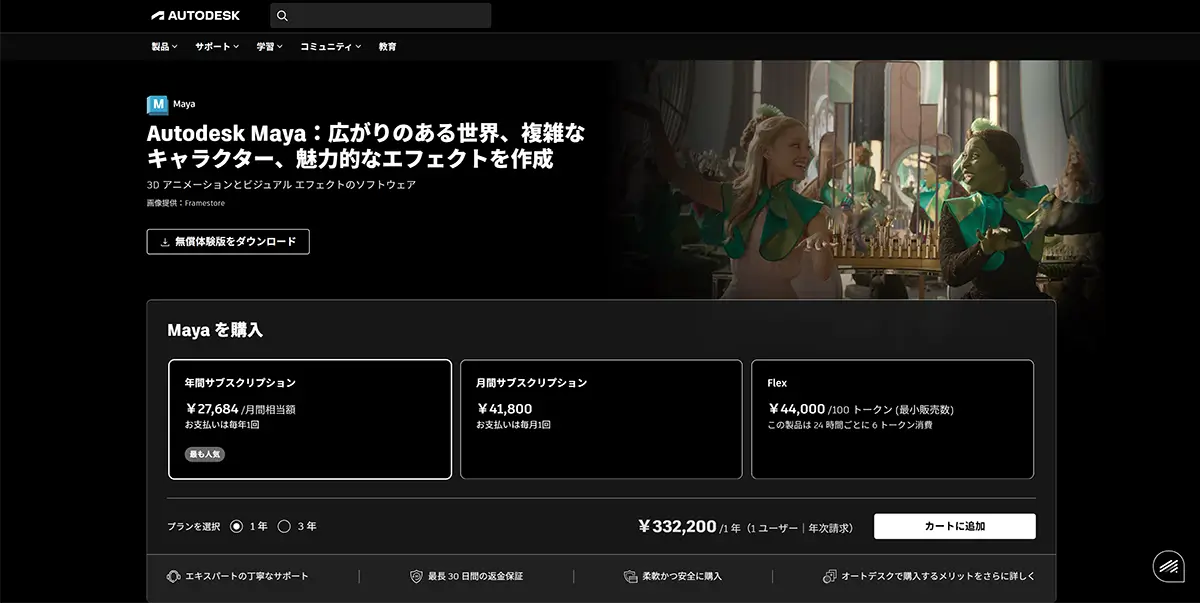
Task: Click the Maya product icon
Action: click(x=157, y=104)
